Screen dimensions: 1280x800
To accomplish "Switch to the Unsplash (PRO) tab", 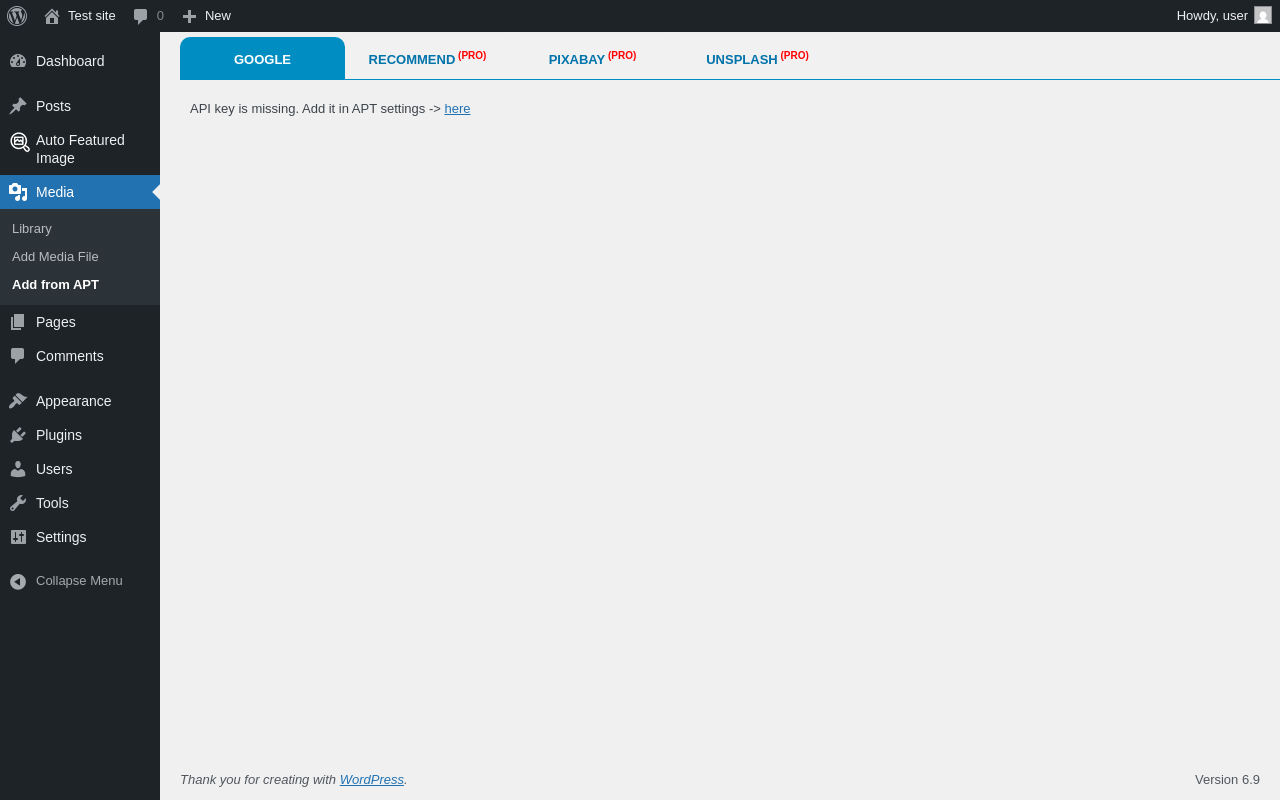I will pyautogui.click(x=757, y=59).
